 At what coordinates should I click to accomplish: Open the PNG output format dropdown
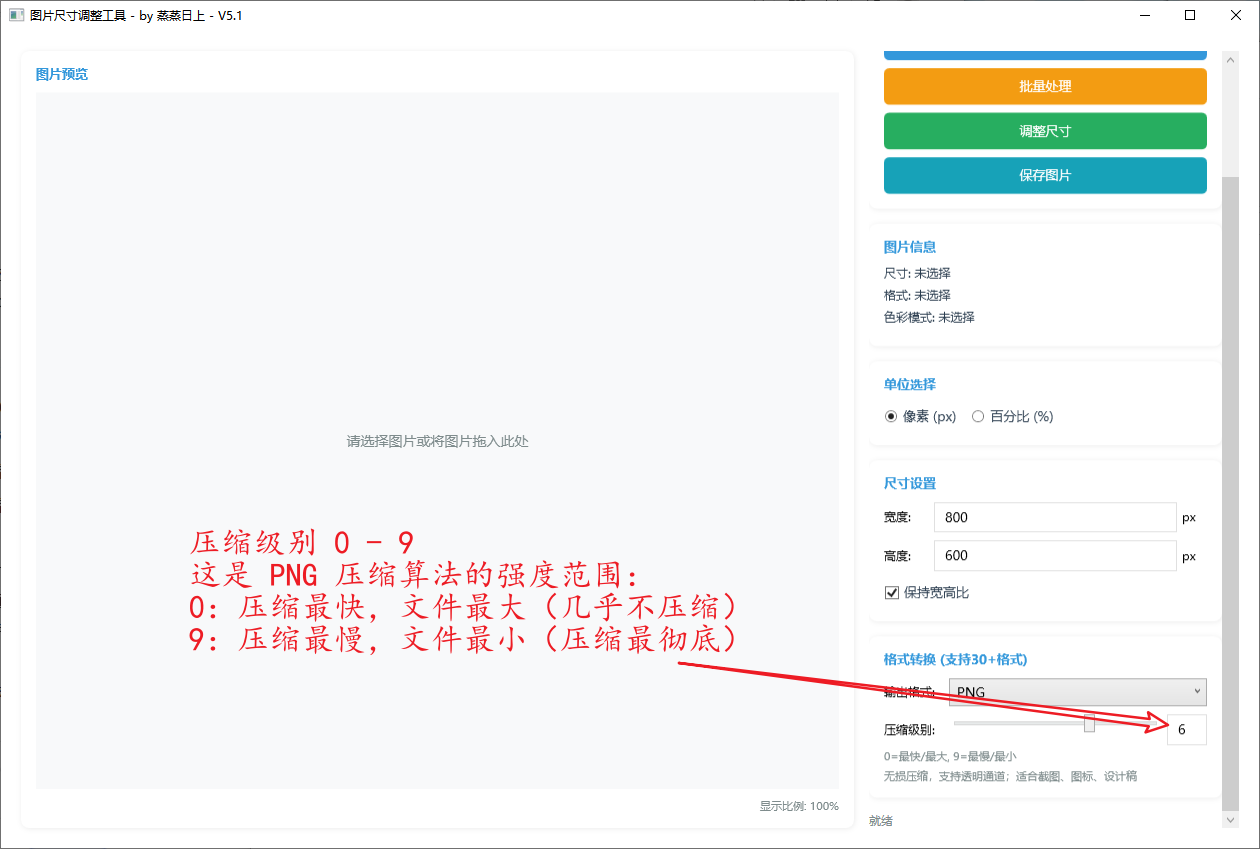1076,692
